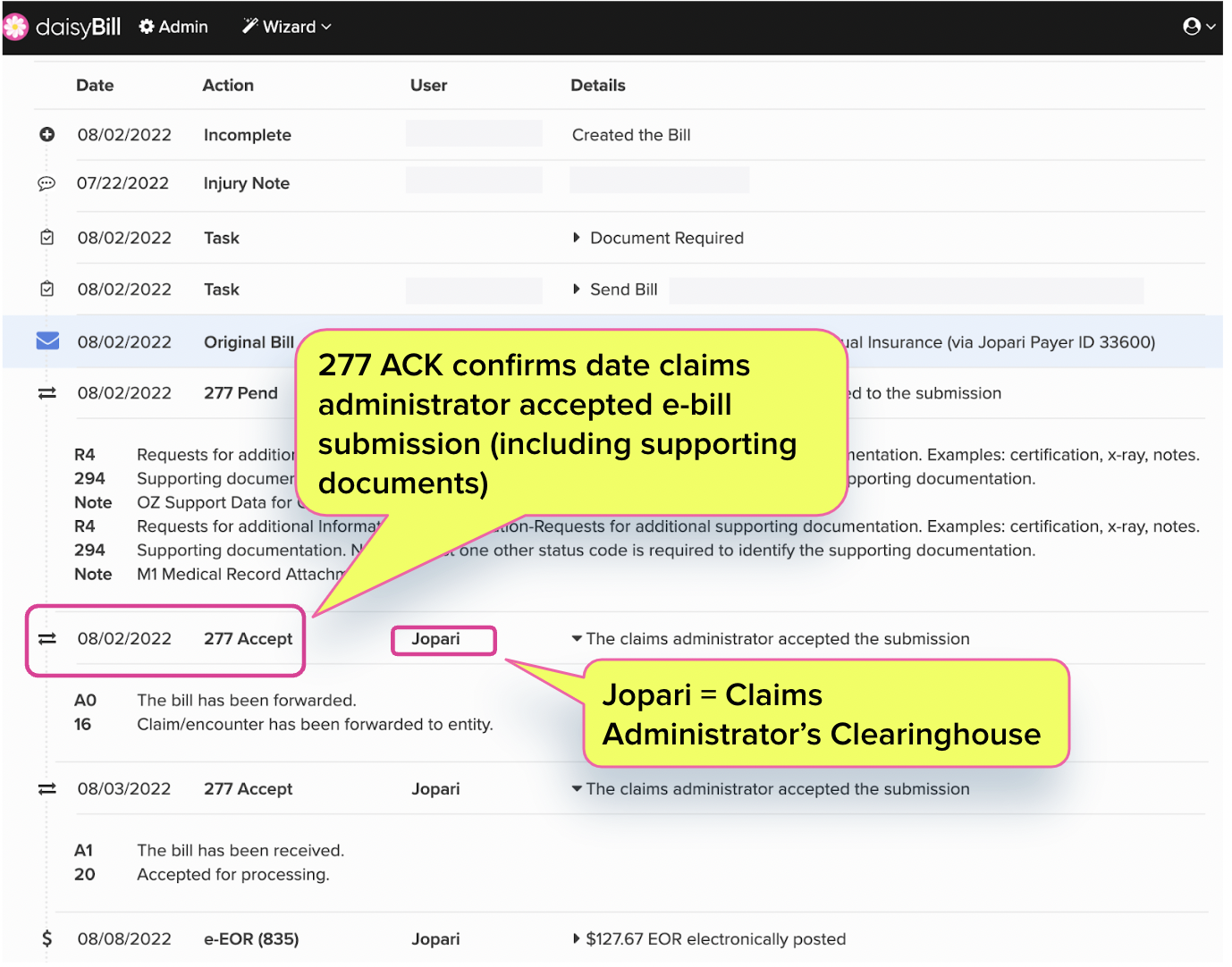Click the e-EOR (835) action label
Image resolution: width=1232 pixels, height=967 pixels.
click(251, 939)
